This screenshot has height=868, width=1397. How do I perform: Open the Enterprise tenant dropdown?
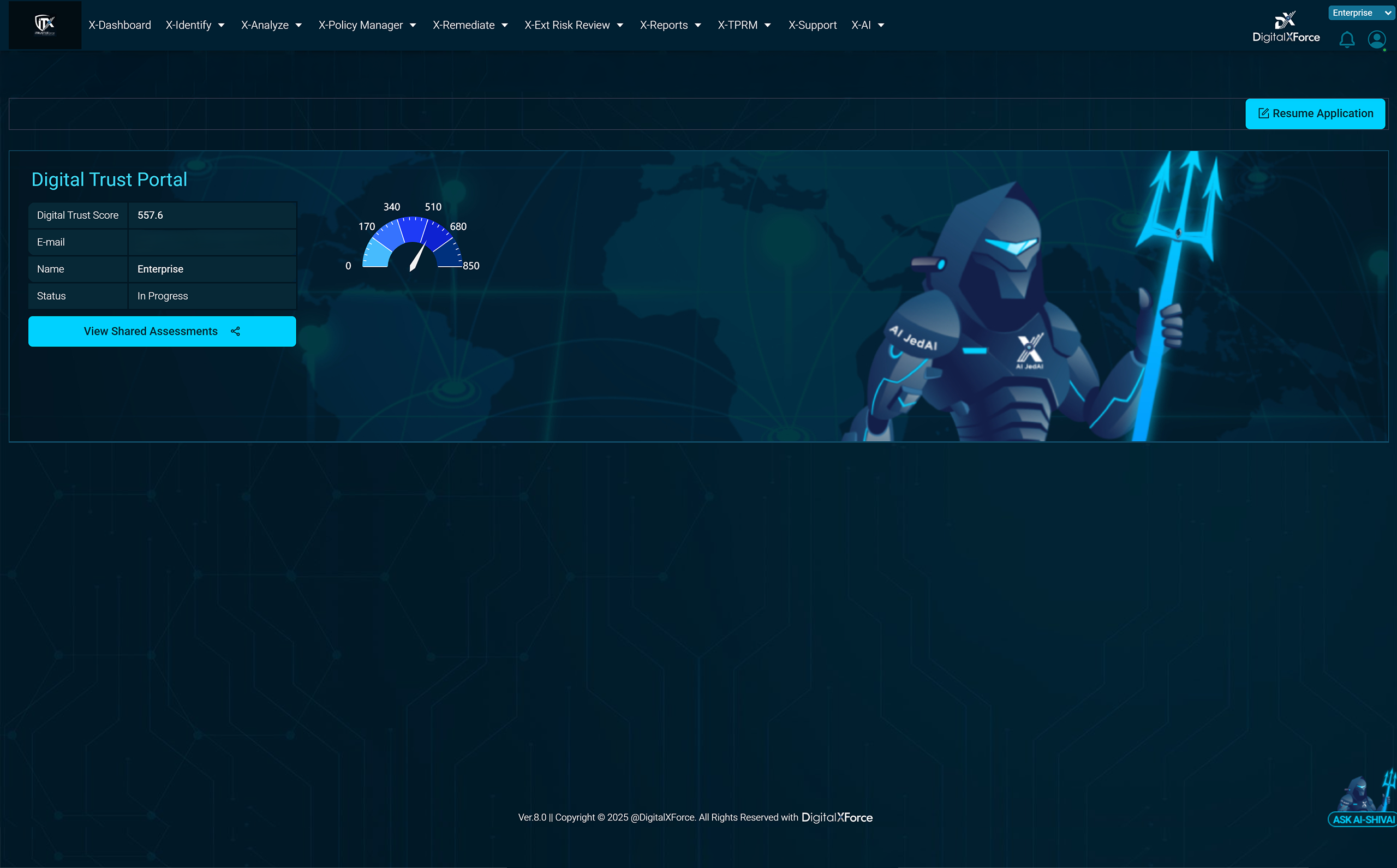(1361, 13)
